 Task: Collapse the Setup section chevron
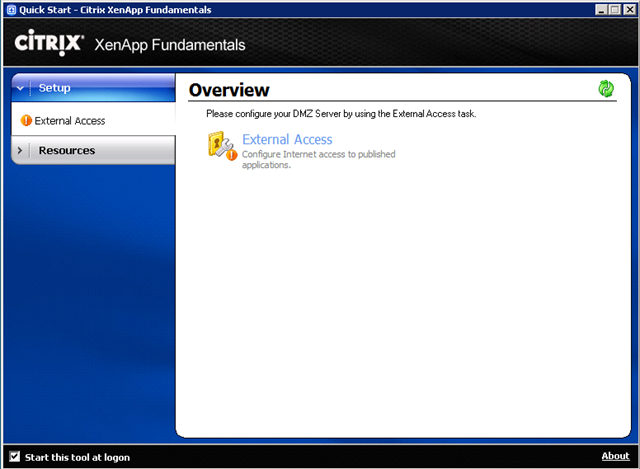tap(20, 88)
